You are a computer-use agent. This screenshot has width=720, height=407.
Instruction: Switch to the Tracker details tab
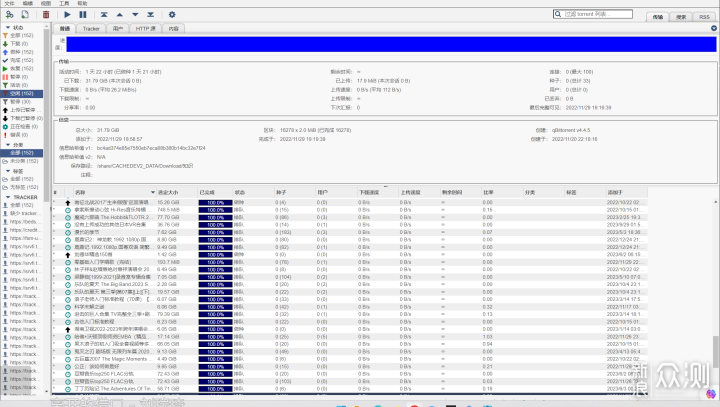(x=91, y=28)
